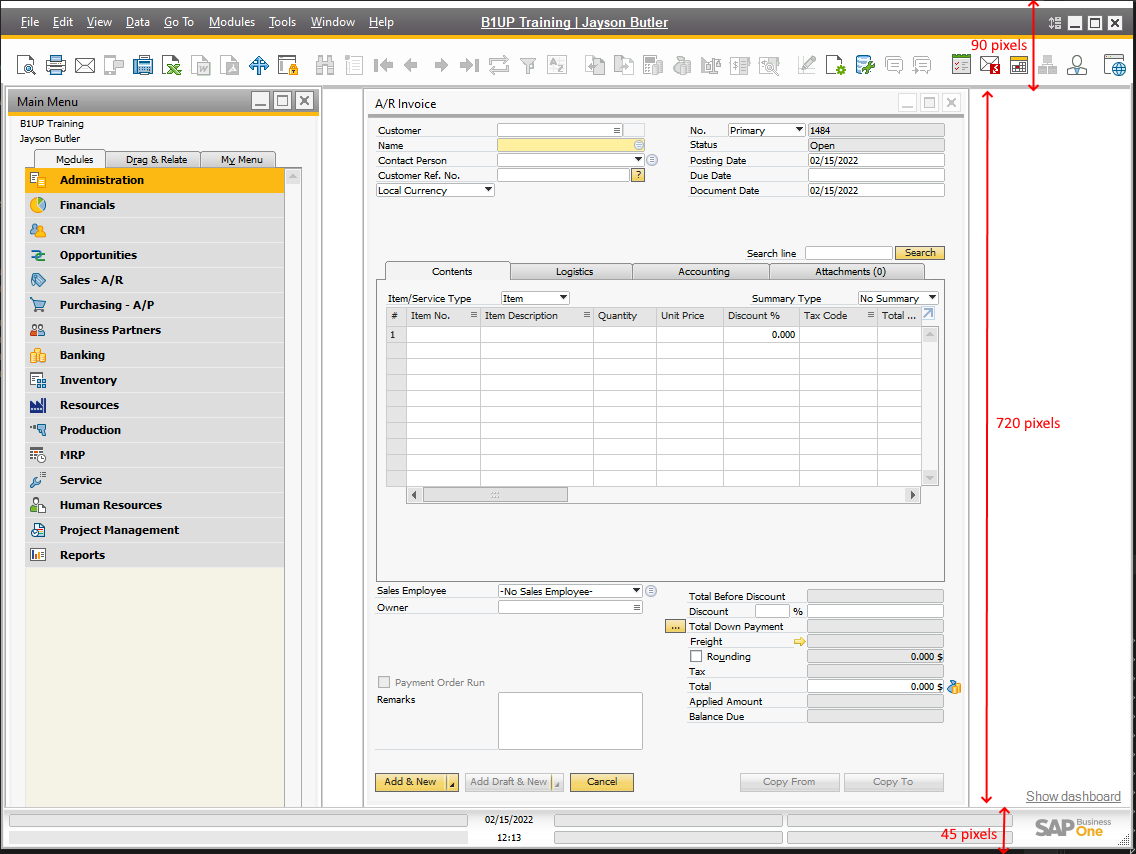This screenshot has width=1136, height=854.
Task: Open the Modules menu in the menu bar
Action: [232, 22]
